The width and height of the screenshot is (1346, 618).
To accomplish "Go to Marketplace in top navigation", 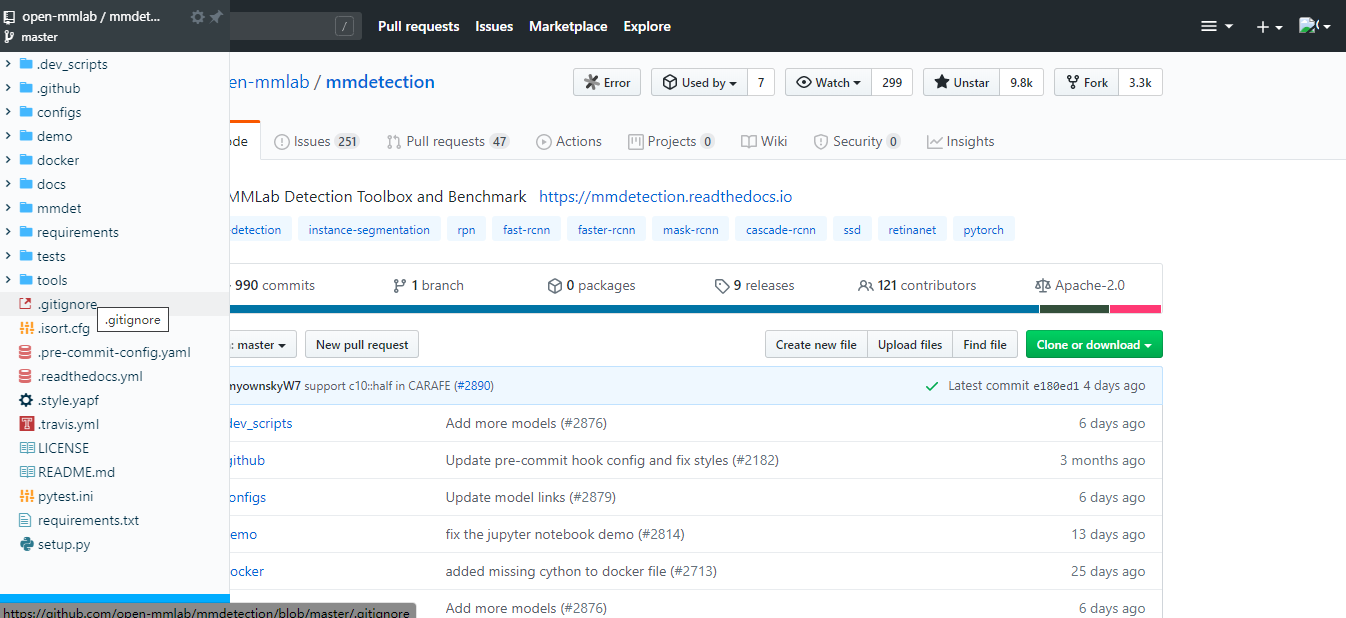I will pos(568,27).
